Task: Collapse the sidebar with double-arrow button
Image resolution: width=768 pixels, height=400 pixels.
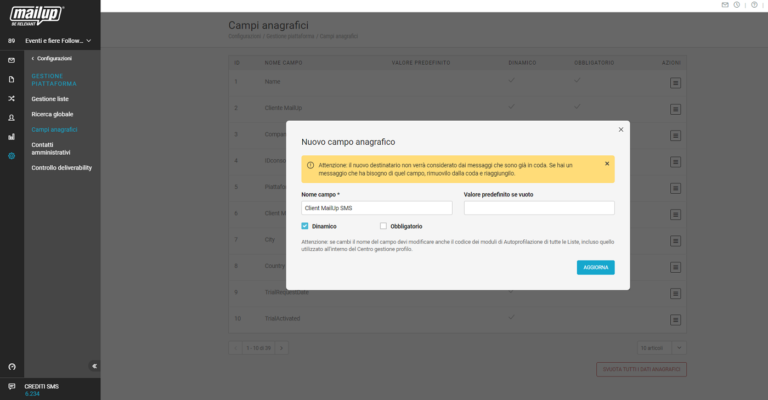Action: click(x=94, y=366)
